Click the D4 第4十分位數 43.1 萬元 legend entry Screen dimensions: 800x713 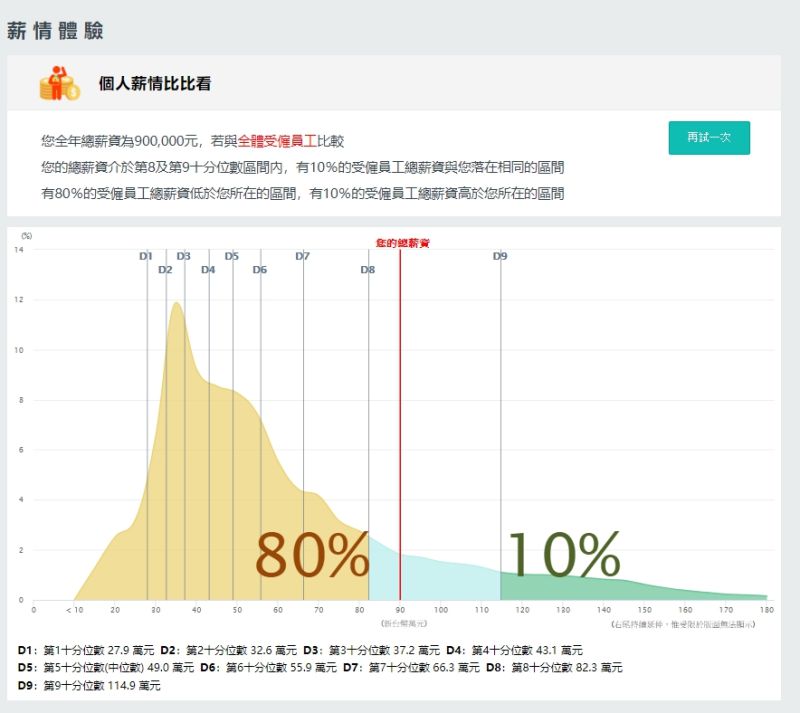click(514, 650)
